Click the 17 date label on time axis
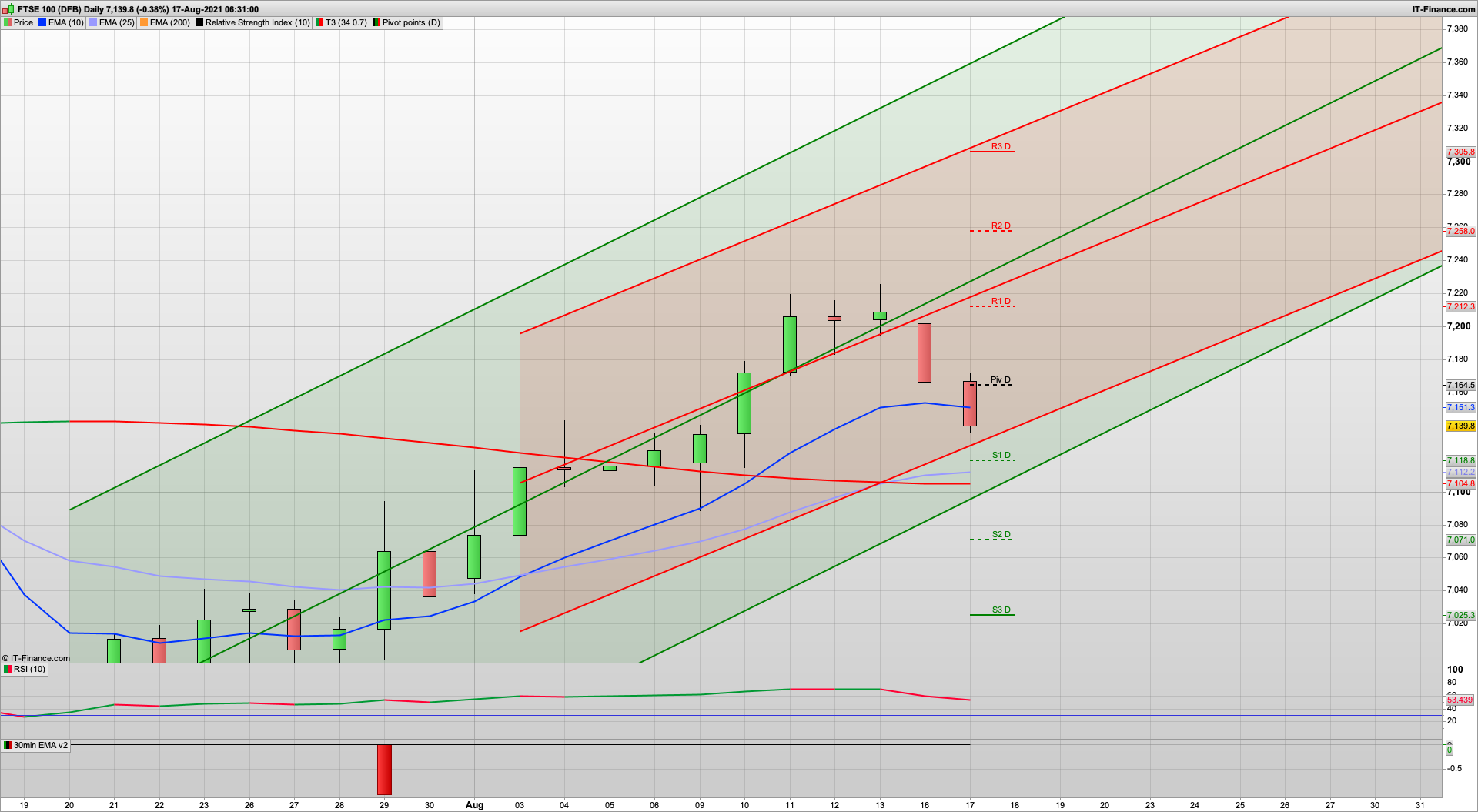1478x812 pixels. (x=970, y=805)
